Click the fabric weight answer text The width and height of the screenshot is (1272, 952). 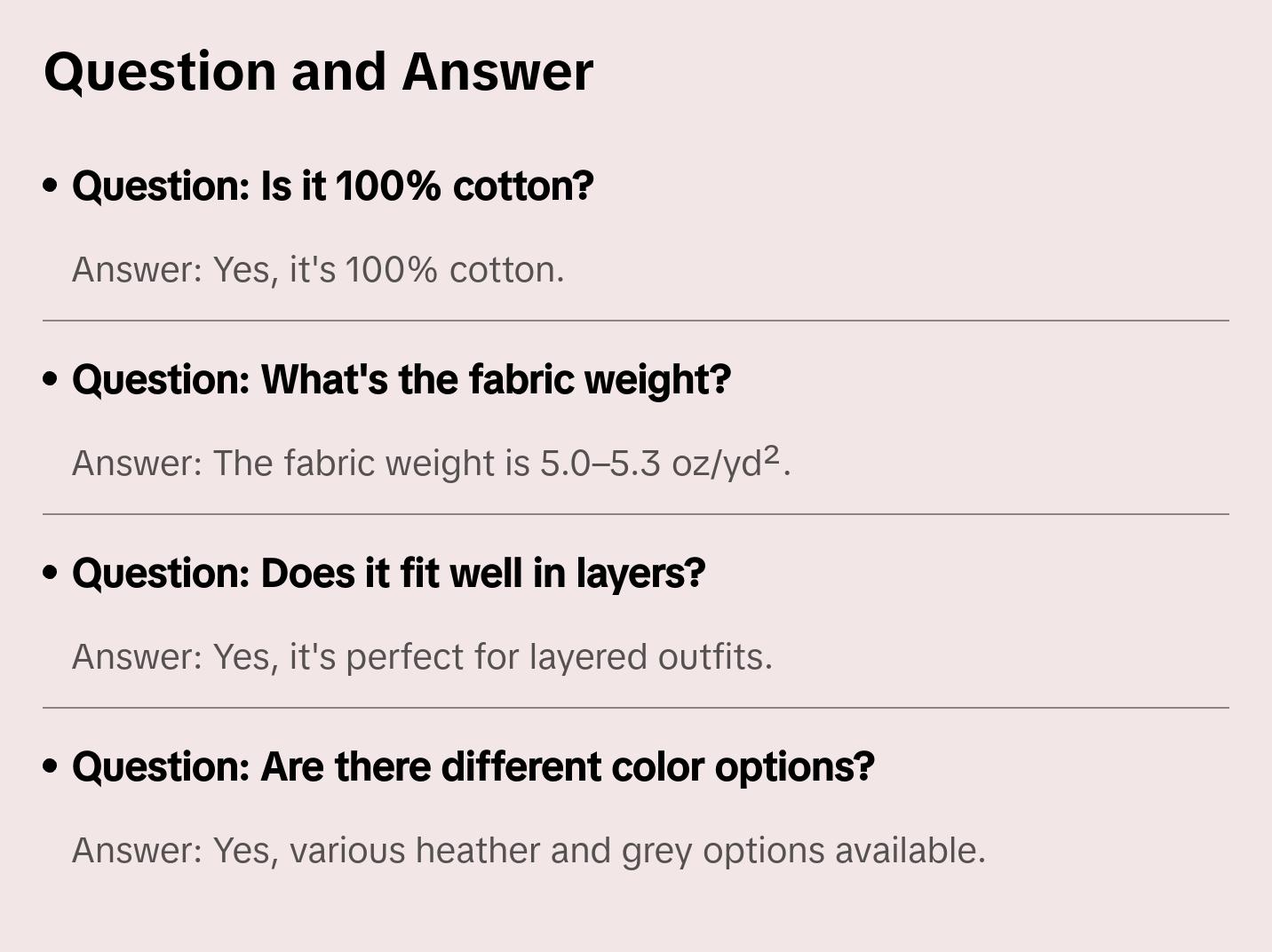pos(431,464)
